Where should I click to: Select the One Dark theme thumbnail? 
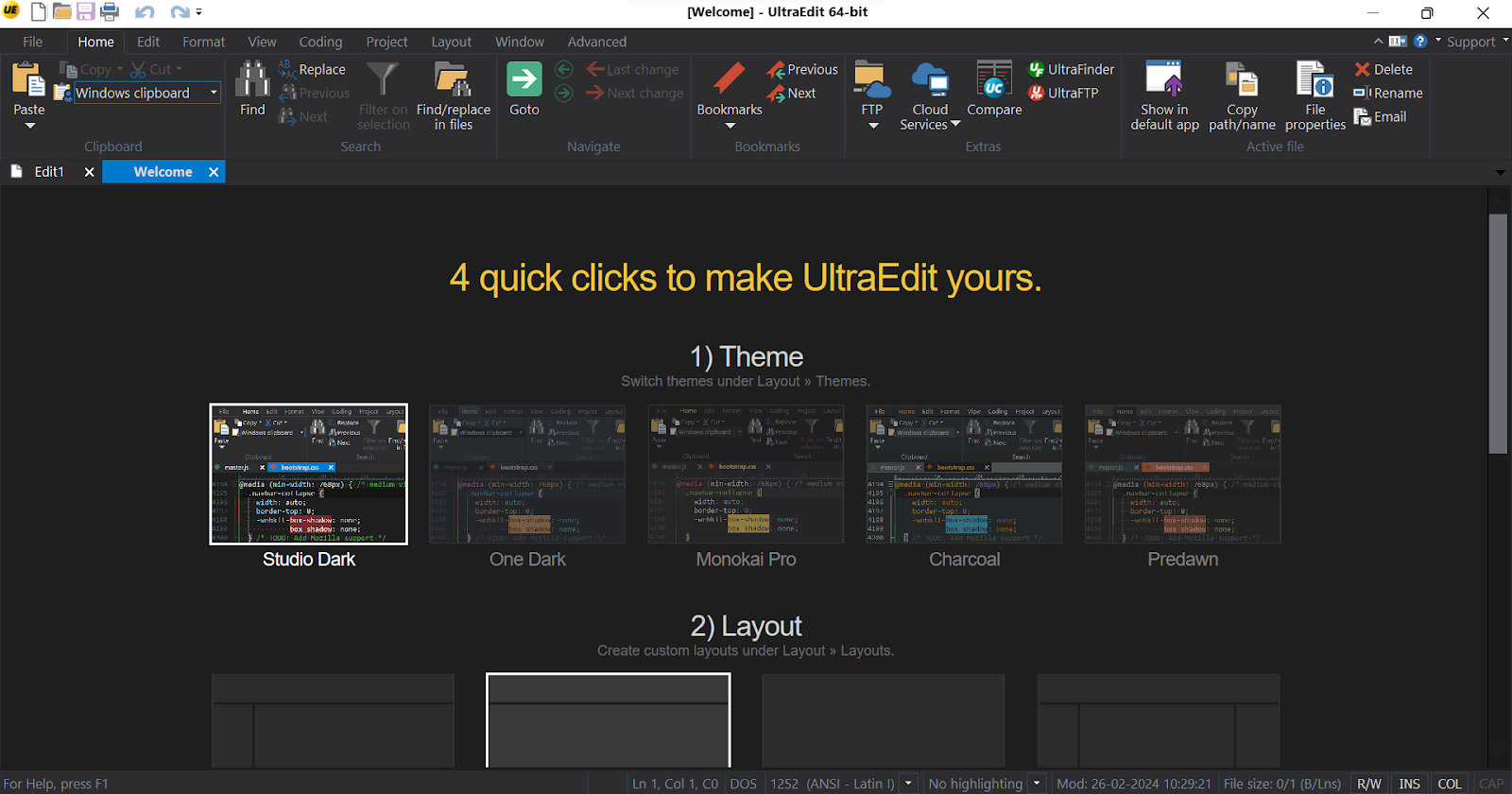(527, 475)
